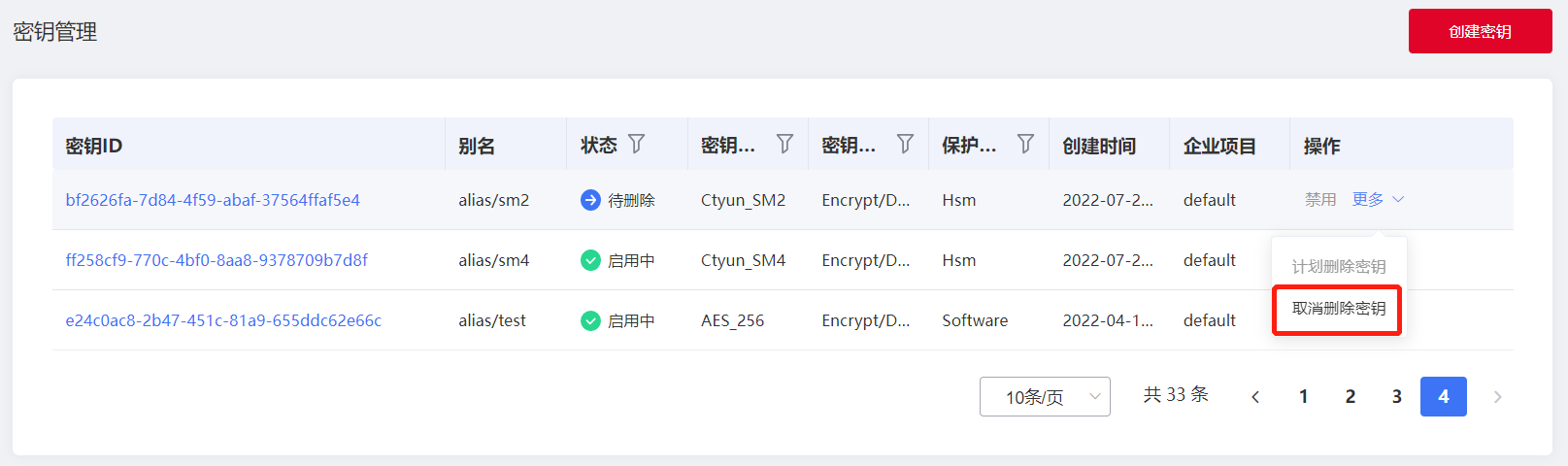Image resolution: width=1568 pixels, height=466 pixels.
Task: Open key e24c0ac8-2b47-451c-81a9-655ddc62e66c
Action: 223,320
